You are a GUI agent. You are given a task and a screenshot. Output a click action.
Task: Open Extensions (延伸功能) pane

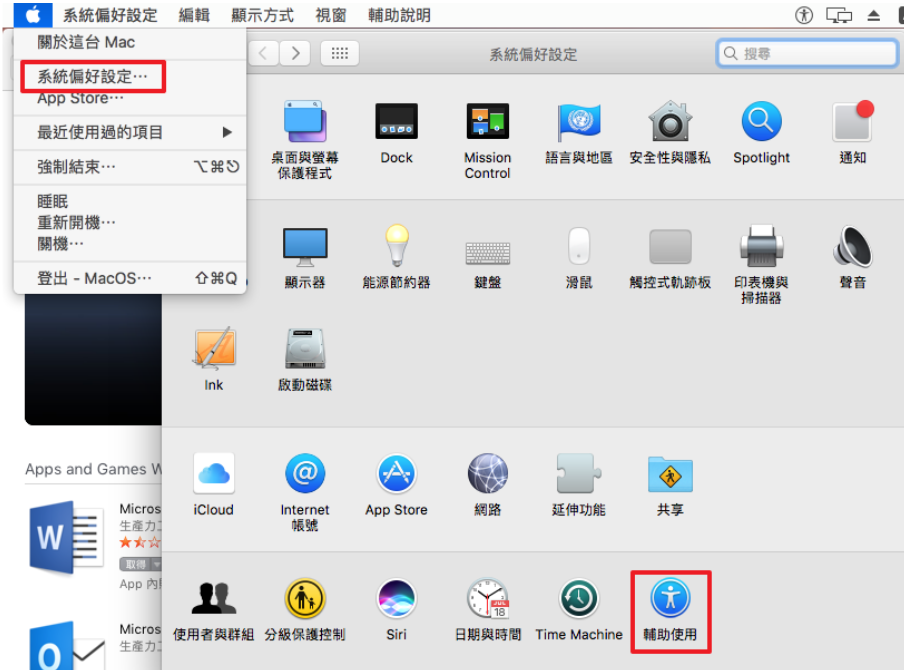[579, 484]
